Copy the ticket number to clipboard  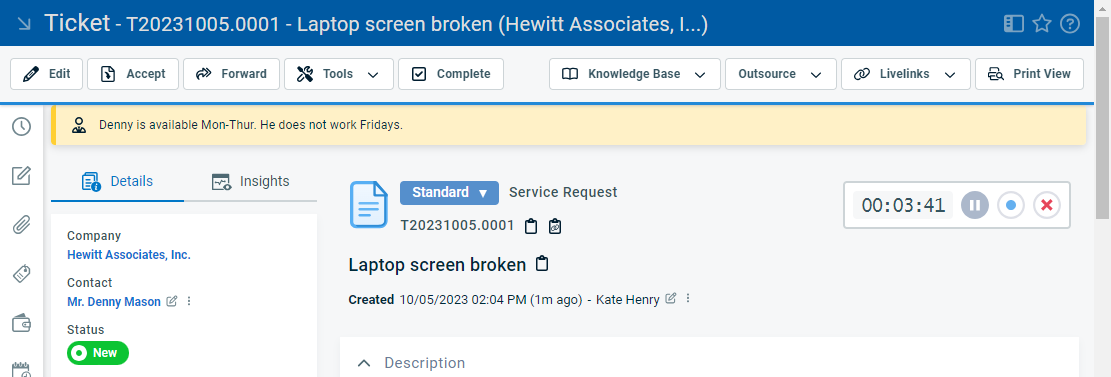(x=531, y=227)
